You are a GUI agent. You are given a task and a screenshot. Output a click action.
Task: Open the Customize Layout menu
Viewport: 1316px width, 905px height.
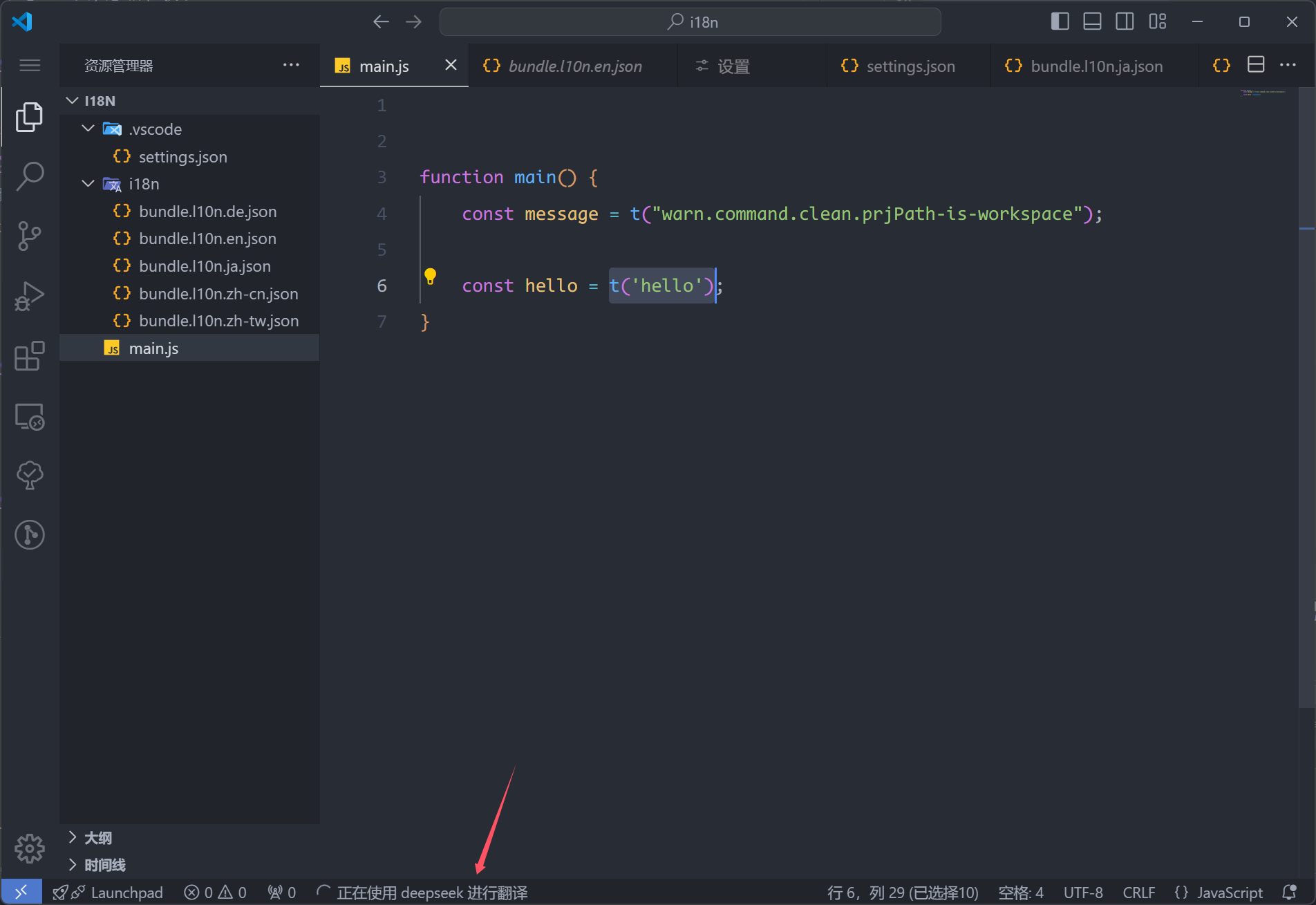tap(1158, 21)
